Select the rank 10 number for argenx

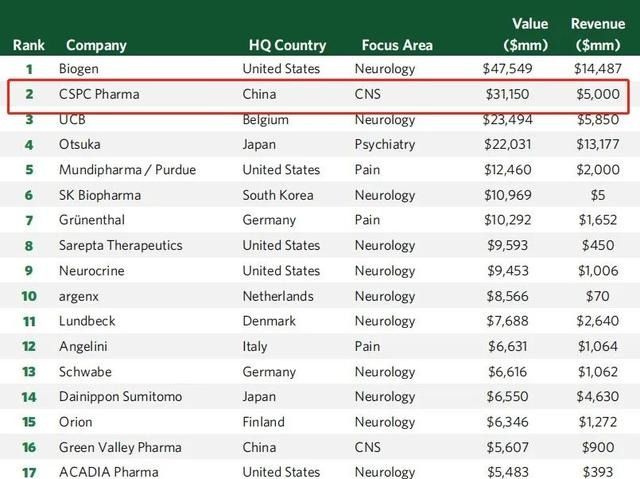click(x=29, y=296)
